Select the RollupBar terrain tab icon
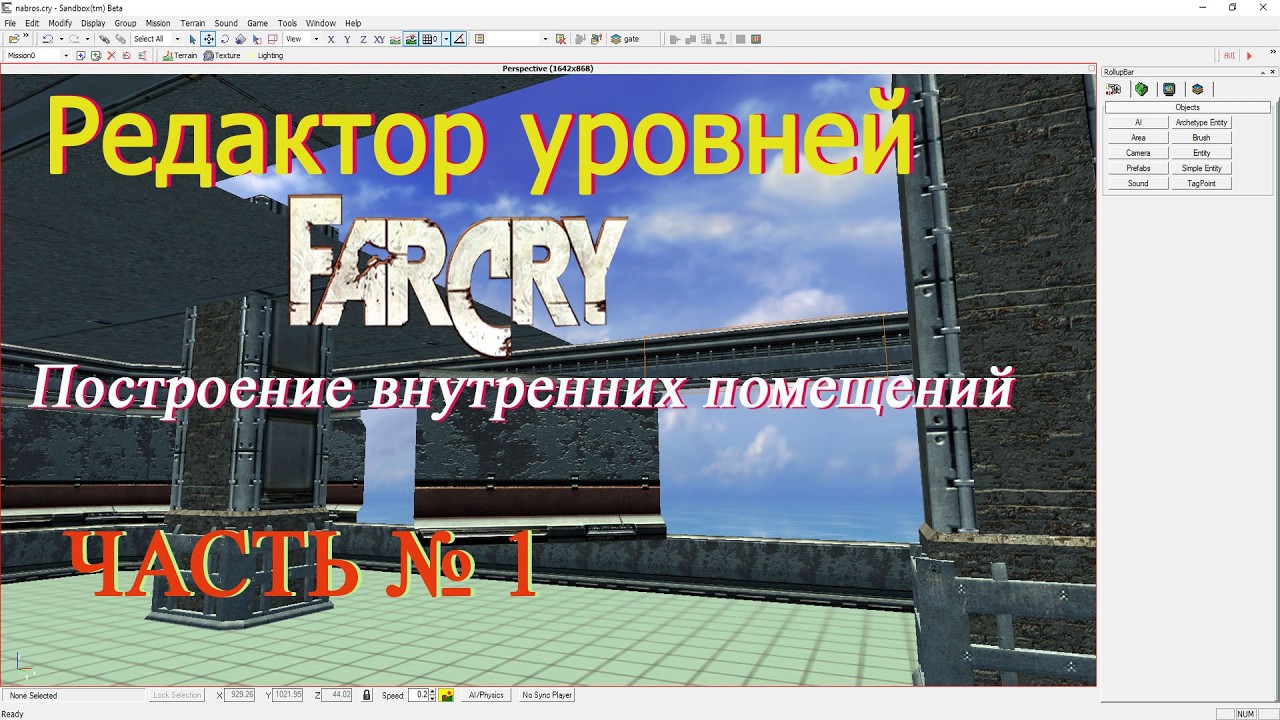 1141,89
